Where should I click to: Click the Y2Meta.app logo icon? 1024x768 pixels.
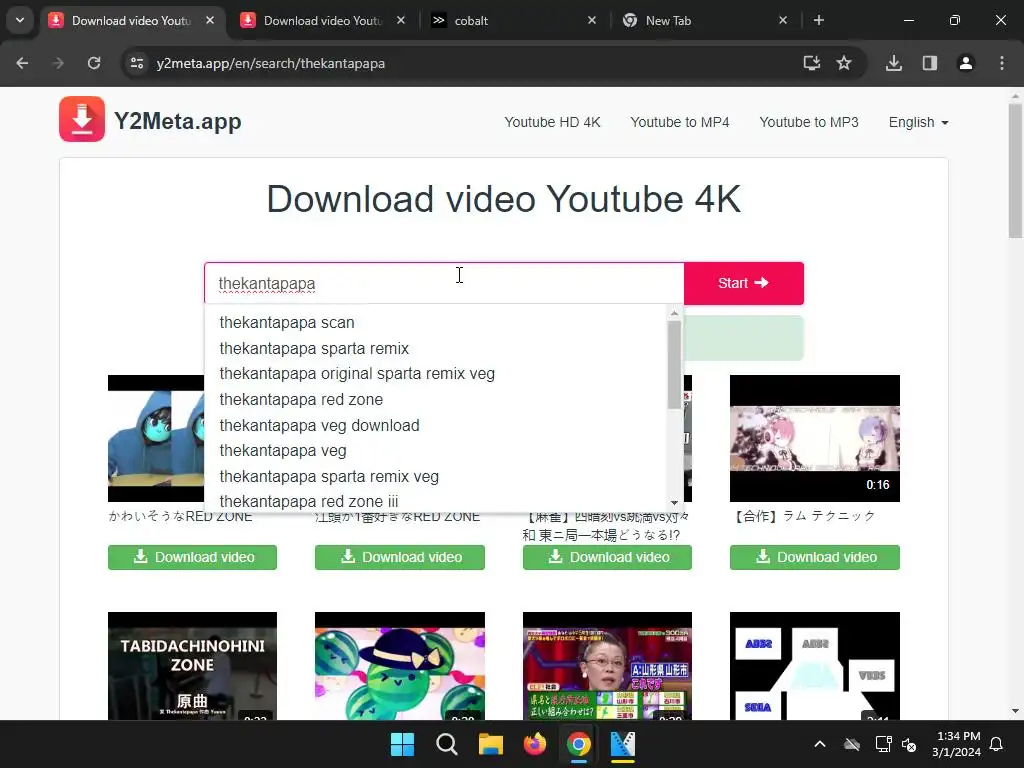click(x=82, y=119)
